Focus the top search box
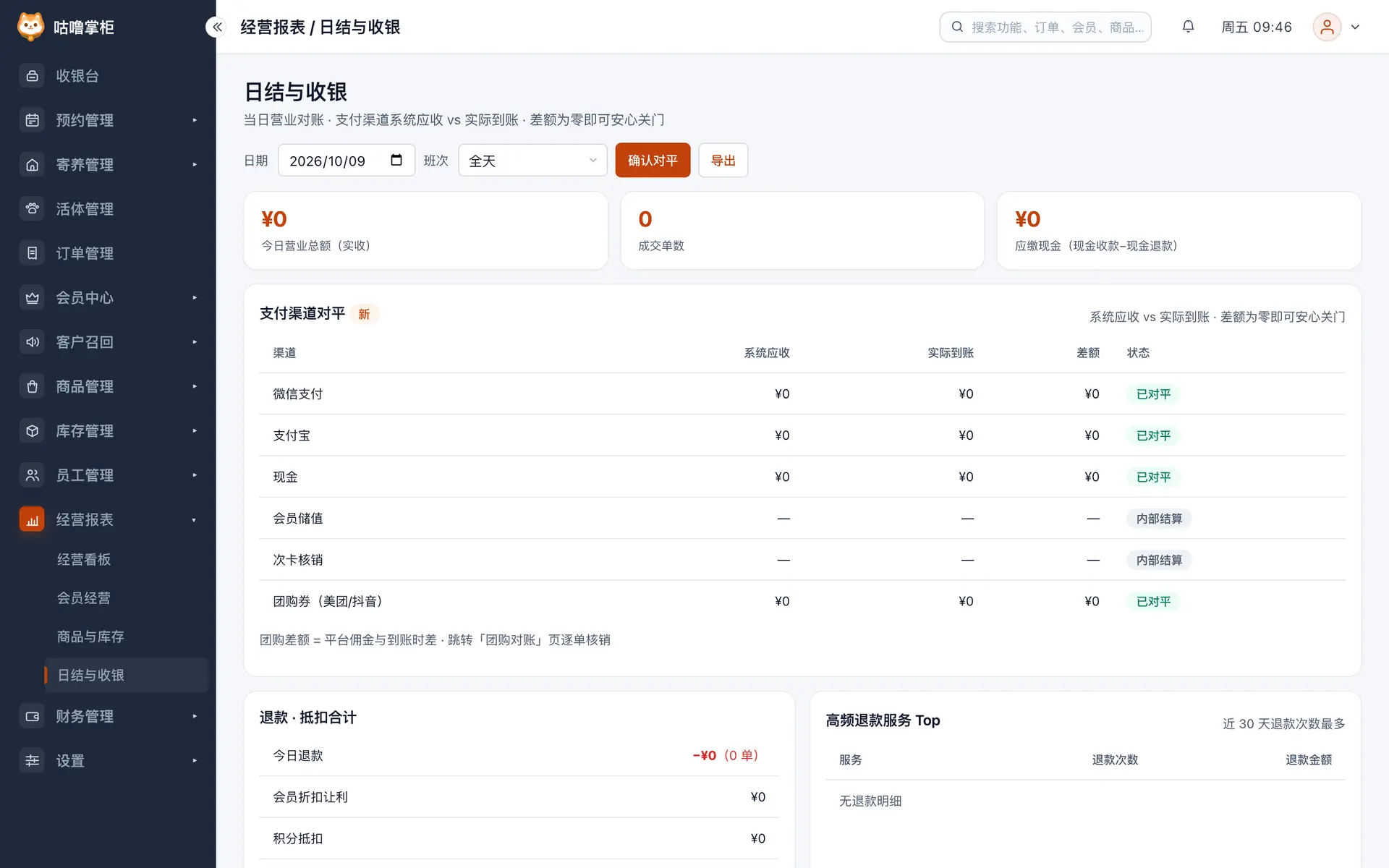 pos(1045,27)
